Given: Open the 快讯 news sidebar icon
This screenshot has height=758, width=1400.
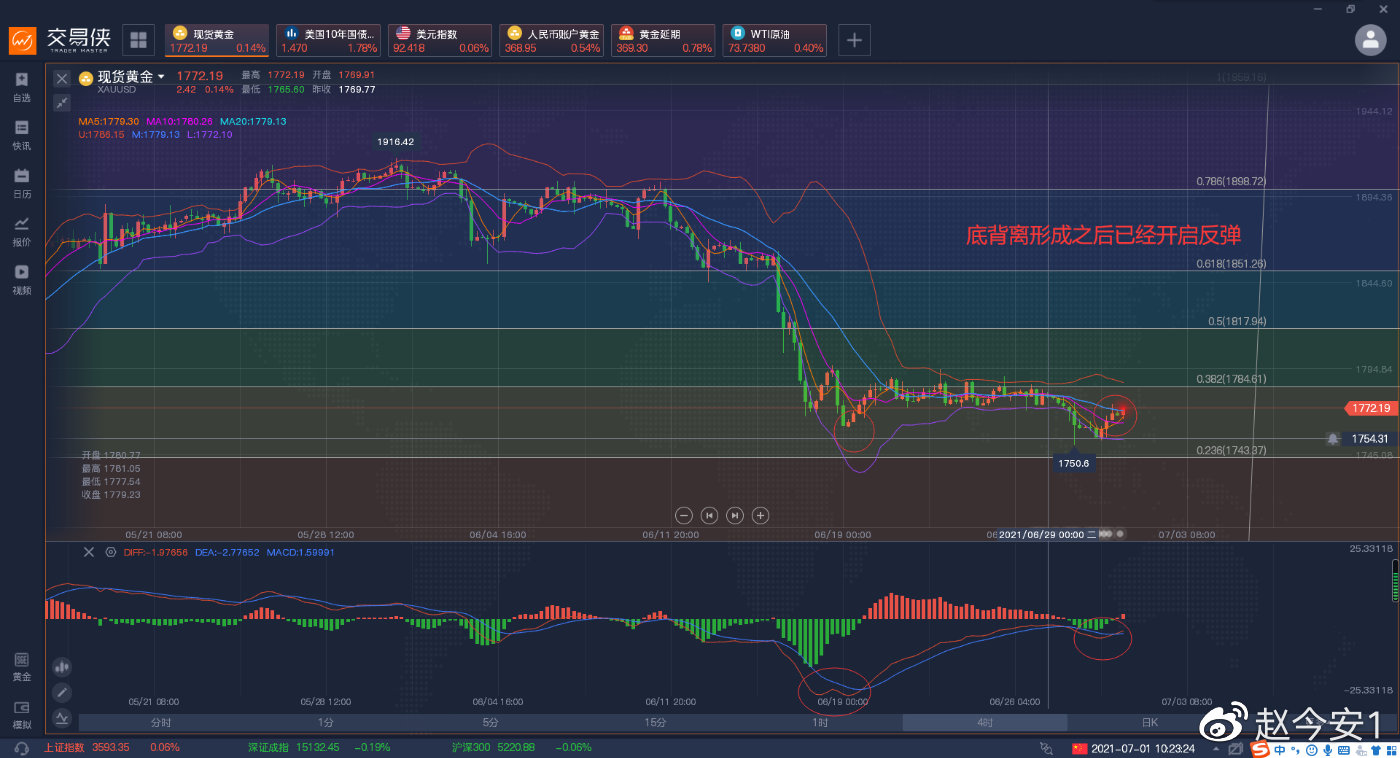Looking at the screenshot, I should tap(22, 128).
